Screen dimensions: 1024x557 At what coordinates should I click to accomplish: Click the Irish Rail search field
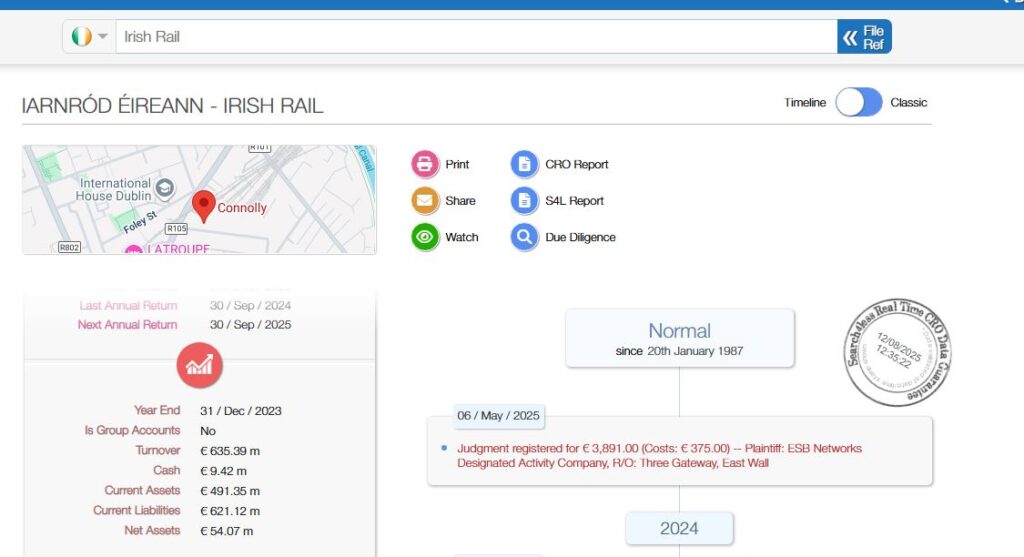coord(476,37)
